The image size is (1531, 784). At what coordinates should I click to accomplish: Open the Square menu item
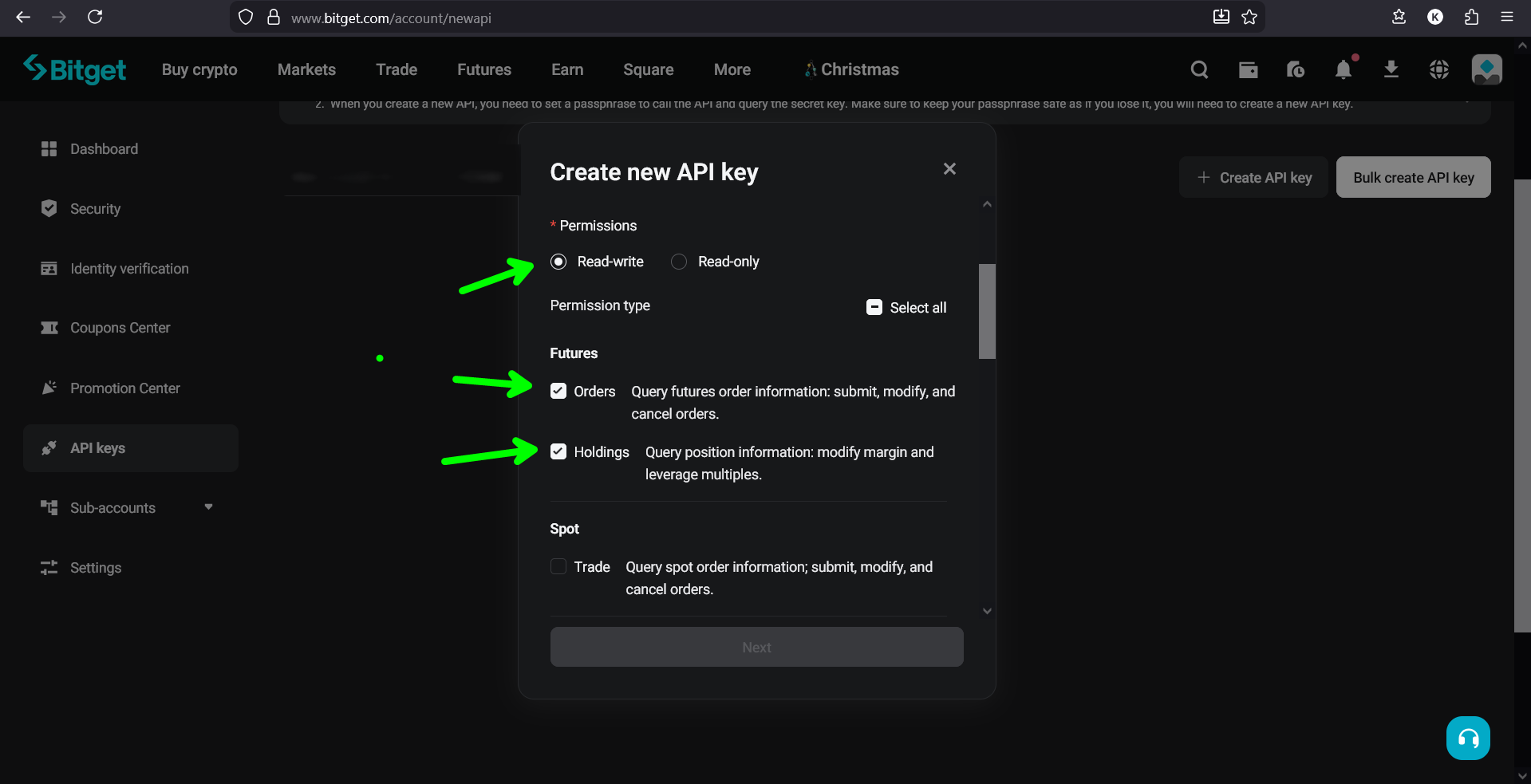(x=649, y=69)
